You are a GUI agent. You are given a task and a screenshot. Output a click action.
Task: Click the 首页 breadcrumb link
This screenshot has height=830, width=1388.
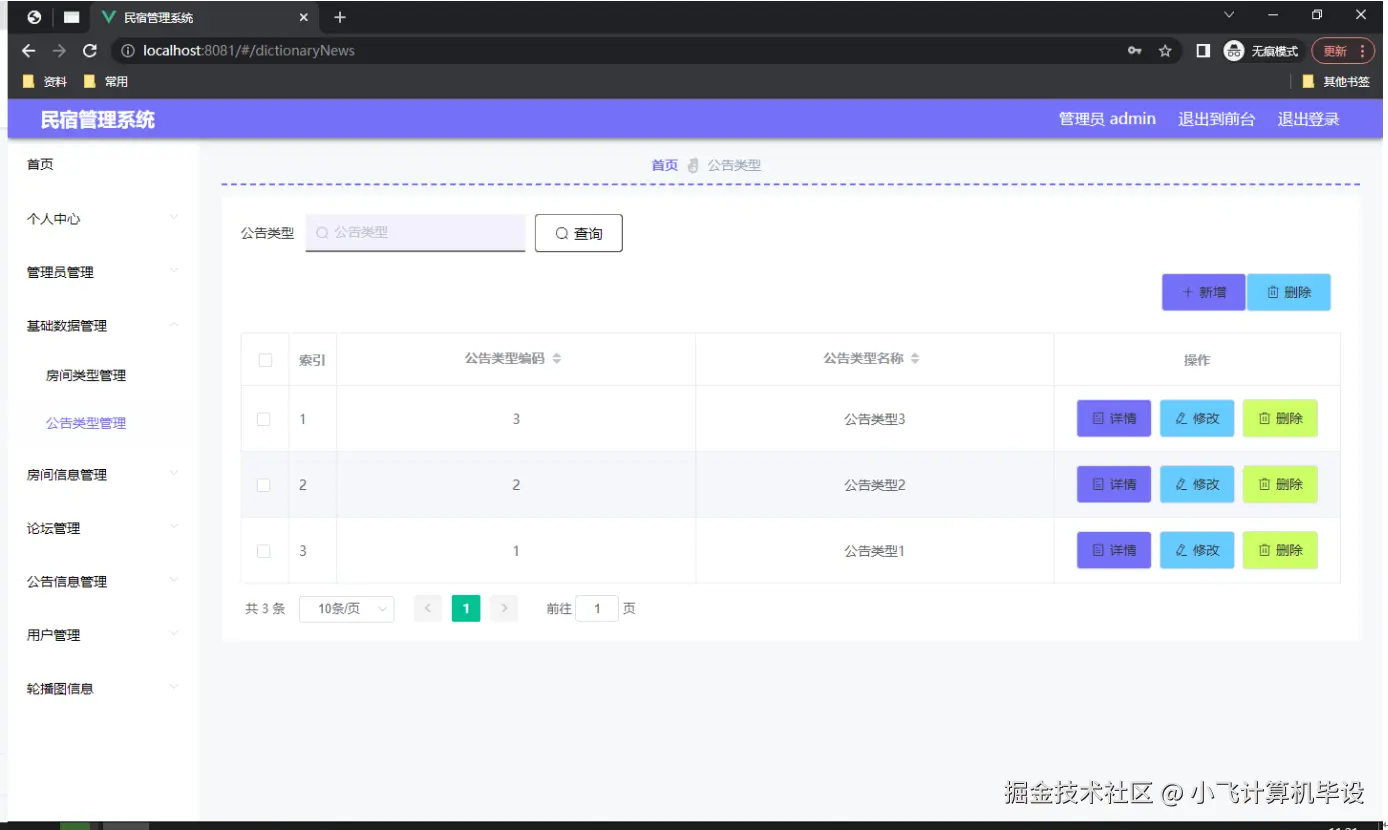pos(663,165)
